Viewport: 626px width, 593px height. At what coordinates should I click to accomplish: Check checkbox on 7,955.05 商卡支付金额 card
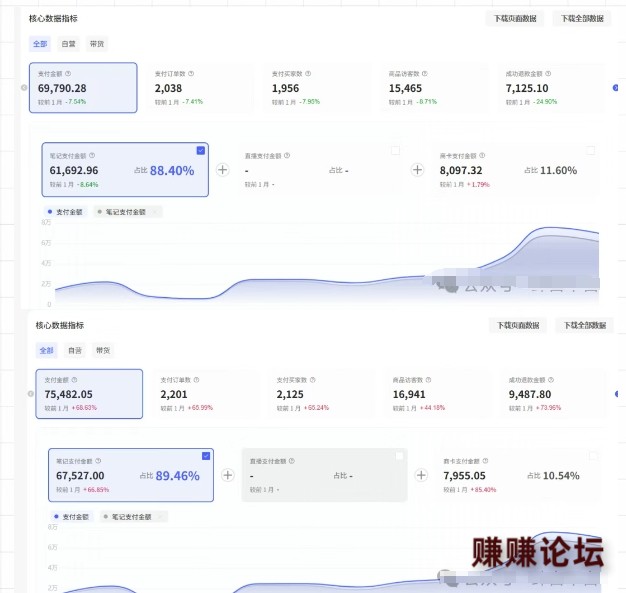coord(593,456)
